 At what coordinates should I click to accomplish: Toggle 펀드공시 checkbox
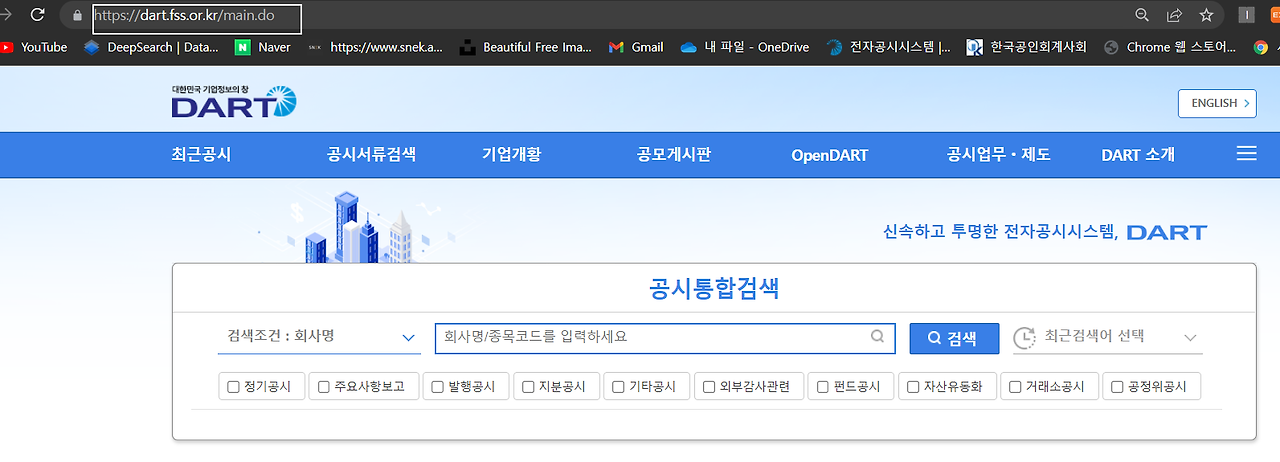(x=823, y=387)
